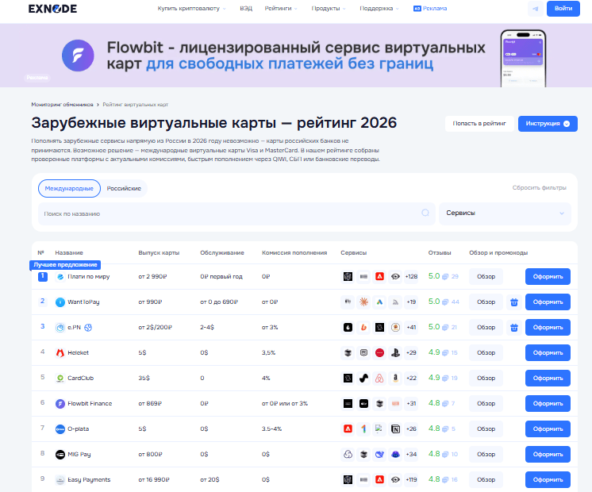Click the Плати по миру logo icon

[x=60, y=277]
